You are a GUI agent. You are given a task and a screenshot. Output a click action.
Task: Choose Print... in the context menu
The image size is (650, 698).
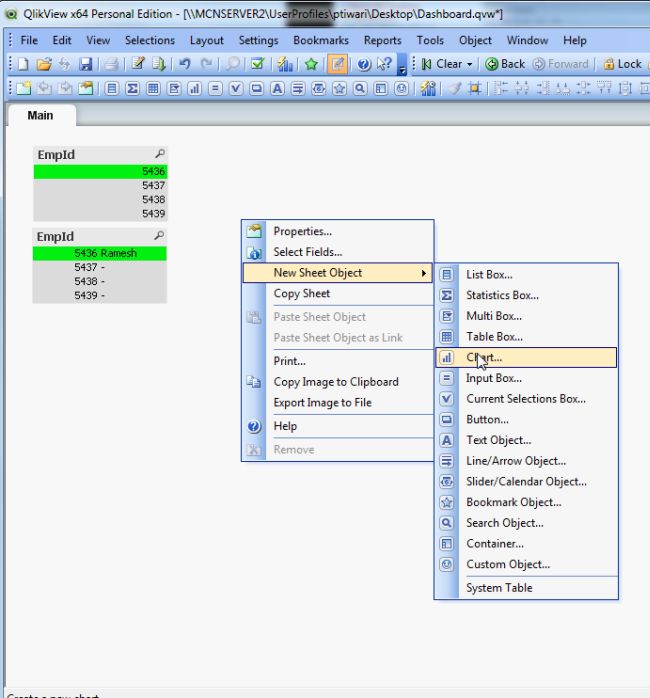click(338, 361)
